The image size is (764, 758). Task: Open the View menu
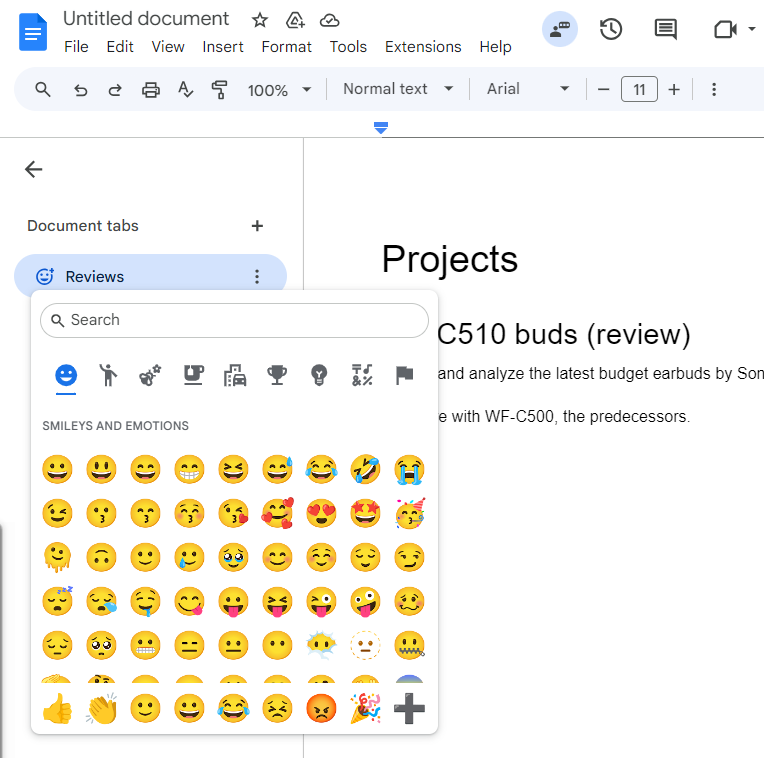168,47
